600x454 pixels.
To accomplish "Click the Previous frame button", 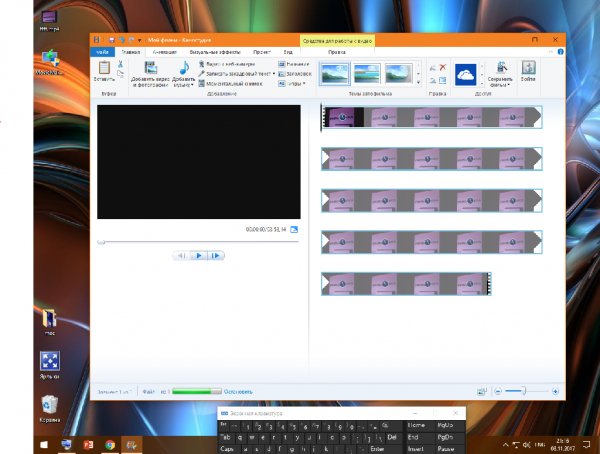I will point(182,255).
